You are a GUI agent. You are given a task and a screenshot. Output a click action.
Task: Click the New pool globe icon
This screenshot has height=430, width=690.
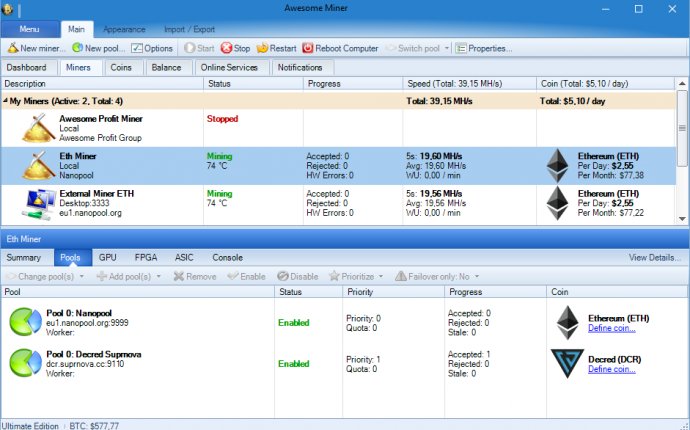click(77, 48)
